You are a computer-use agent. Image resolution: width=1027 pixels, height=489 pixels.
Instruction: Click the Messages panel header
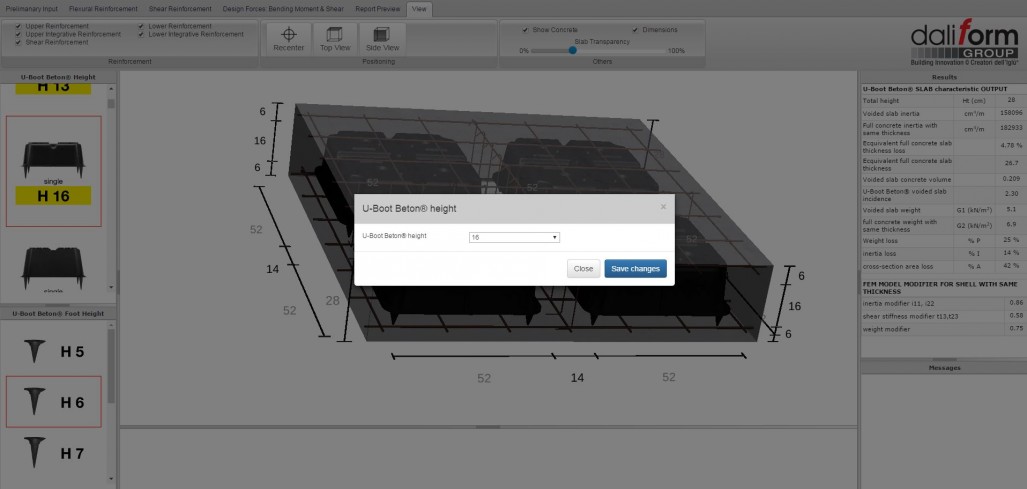944,368
